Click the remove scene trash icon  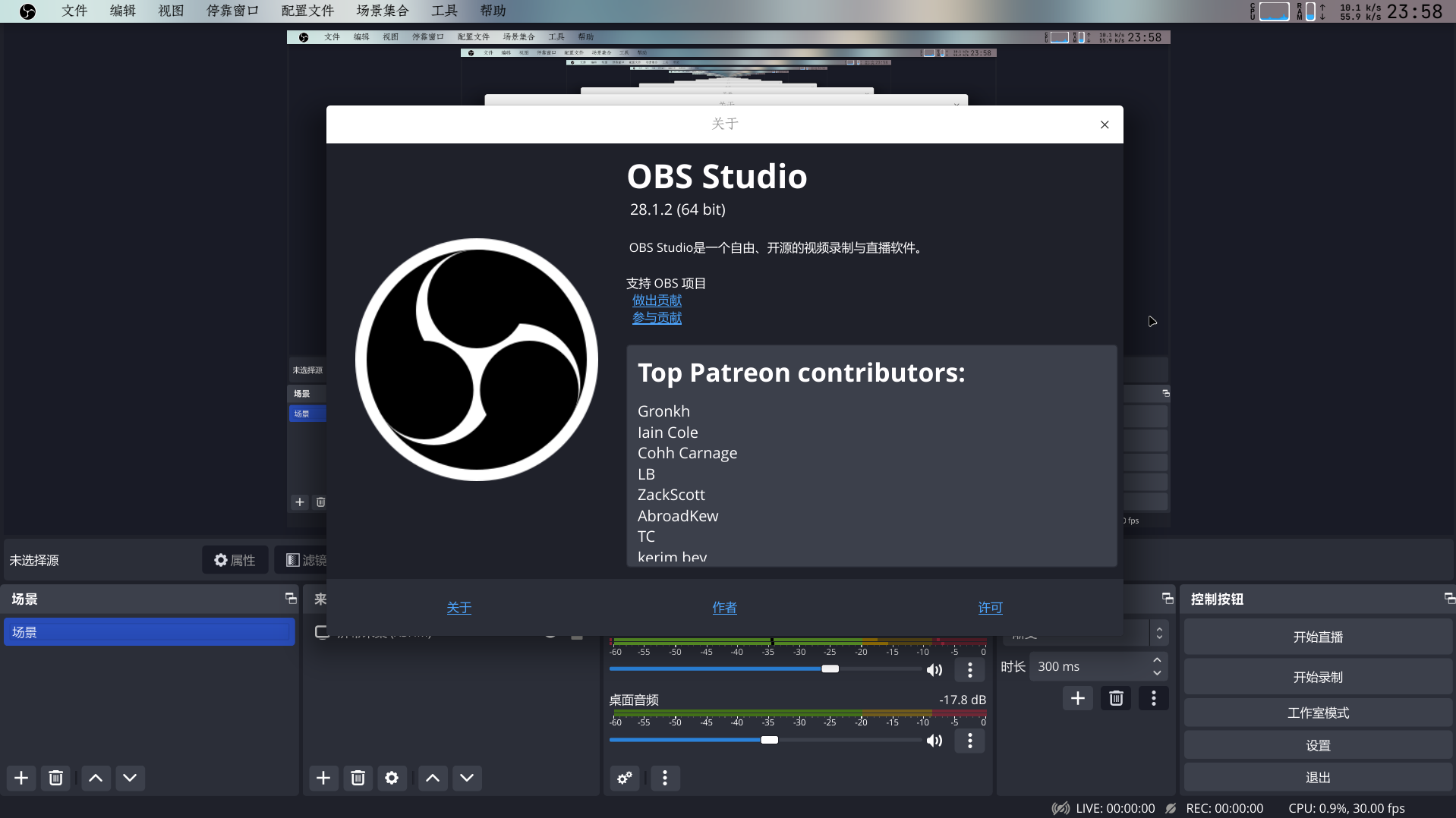[55, 778]
